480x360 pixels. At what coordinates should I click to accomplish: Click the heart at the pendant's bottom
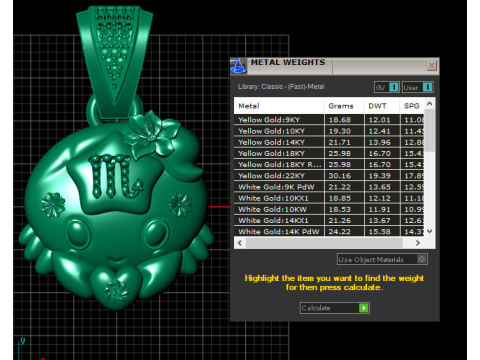[x=117, y=287]
